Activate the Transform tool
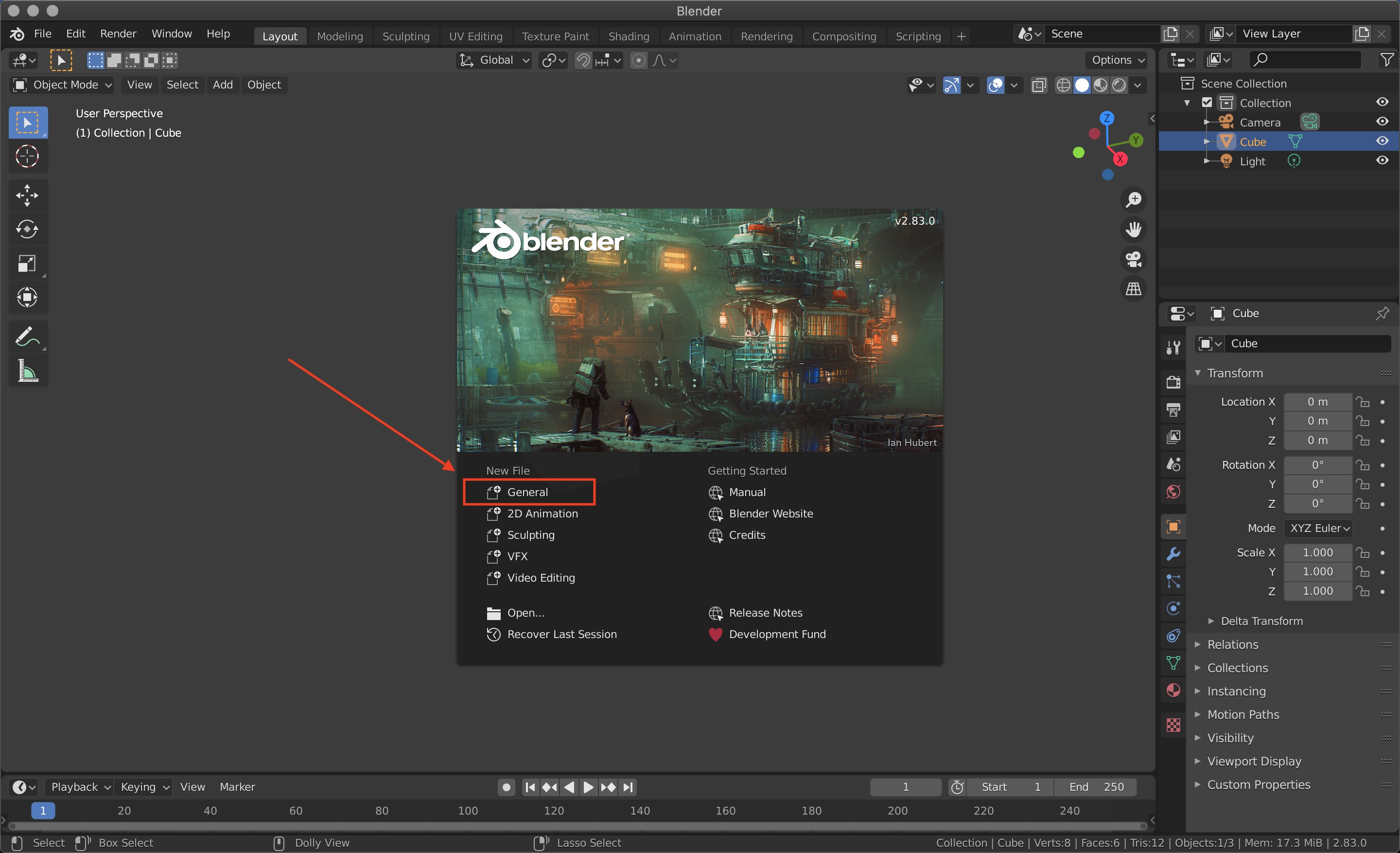The width and height of the screenshot is (1400, 853). [x=27, y=297]
